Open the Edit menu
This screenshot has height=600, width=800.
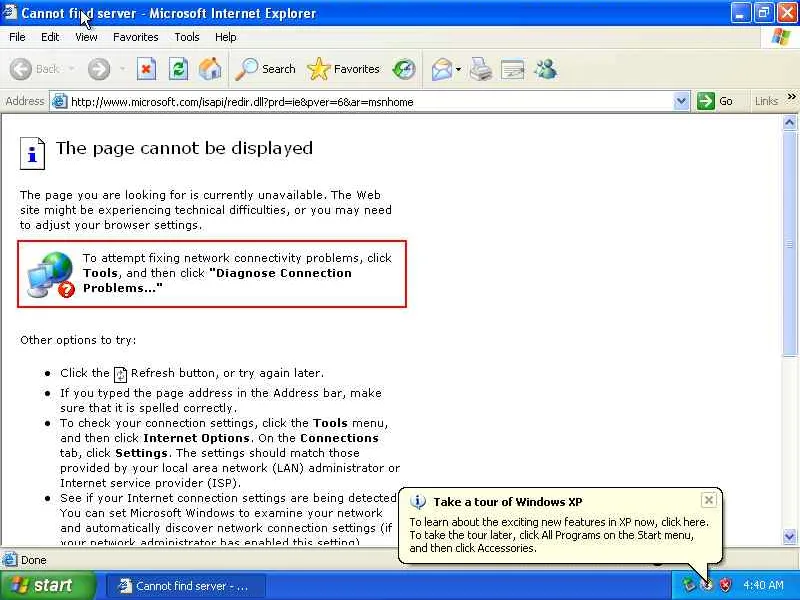point(50,37)
